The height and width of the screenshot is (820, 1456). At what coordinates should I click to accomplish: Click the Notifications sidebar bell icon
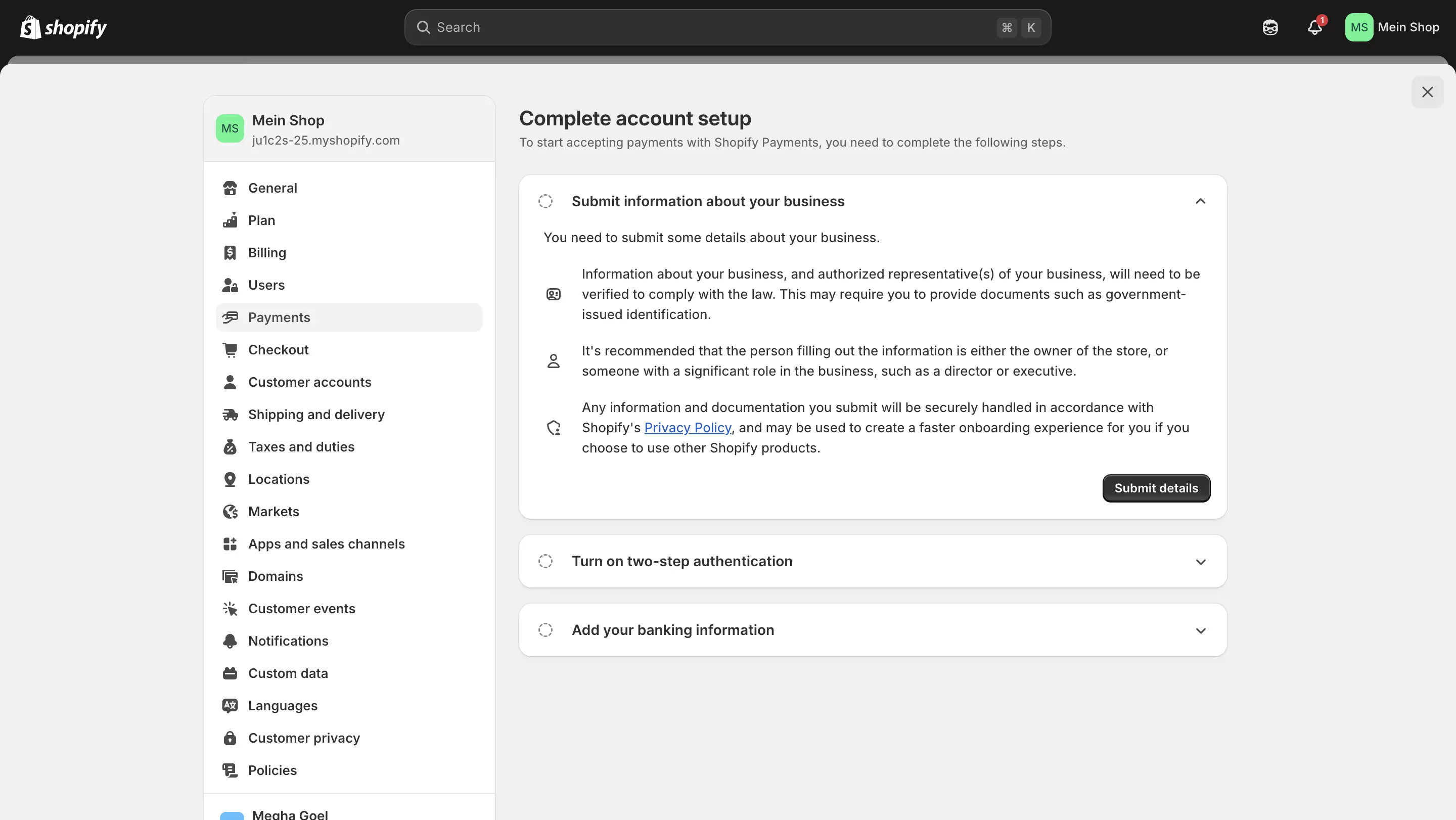(230, 641)
